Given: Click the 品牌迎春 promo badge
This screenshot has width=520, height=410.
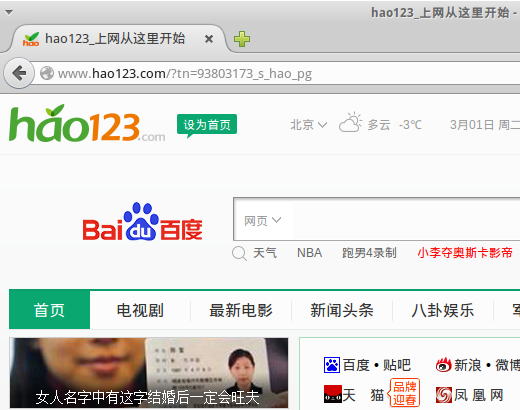Looking at the screenshot, I should coord(404,393).
